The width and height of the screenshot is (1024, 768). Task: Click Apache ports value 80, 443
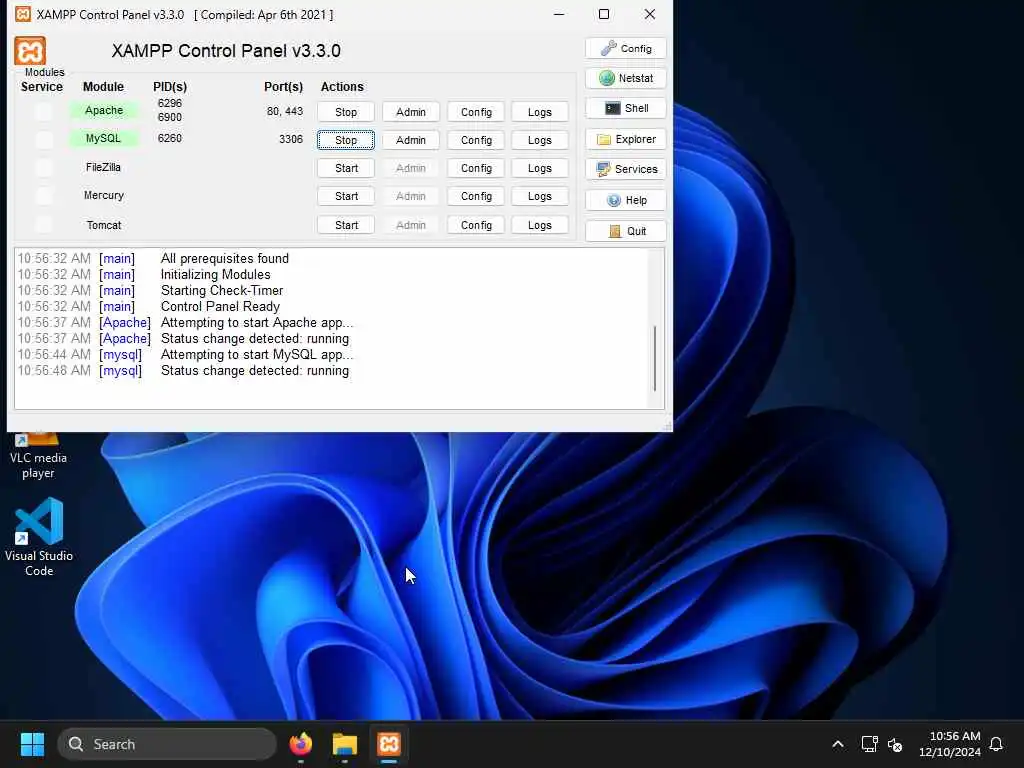pos(285,111)
